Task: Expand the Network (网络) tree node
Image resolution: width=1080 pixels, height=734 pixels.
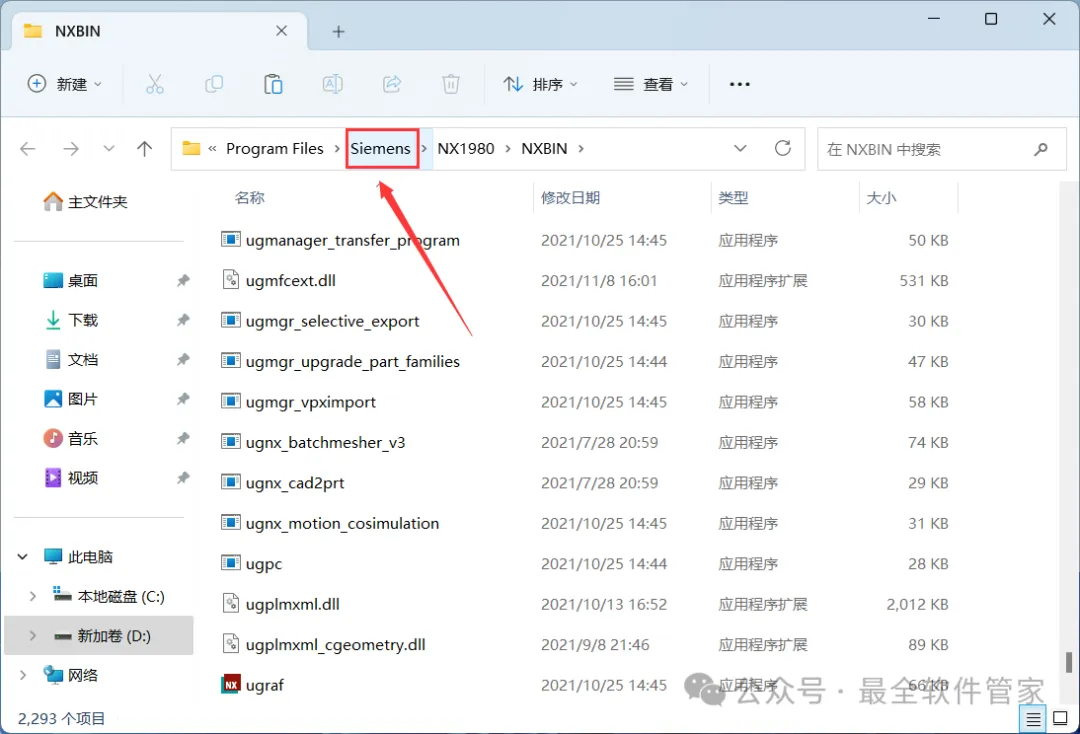Action: [x=23, y=675]
